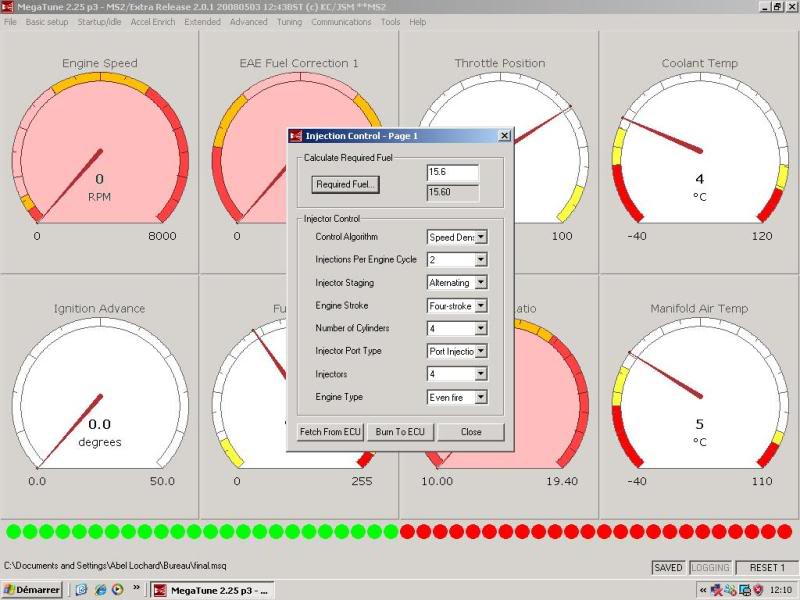Open the Accel Enrich menu

[153, 22]
